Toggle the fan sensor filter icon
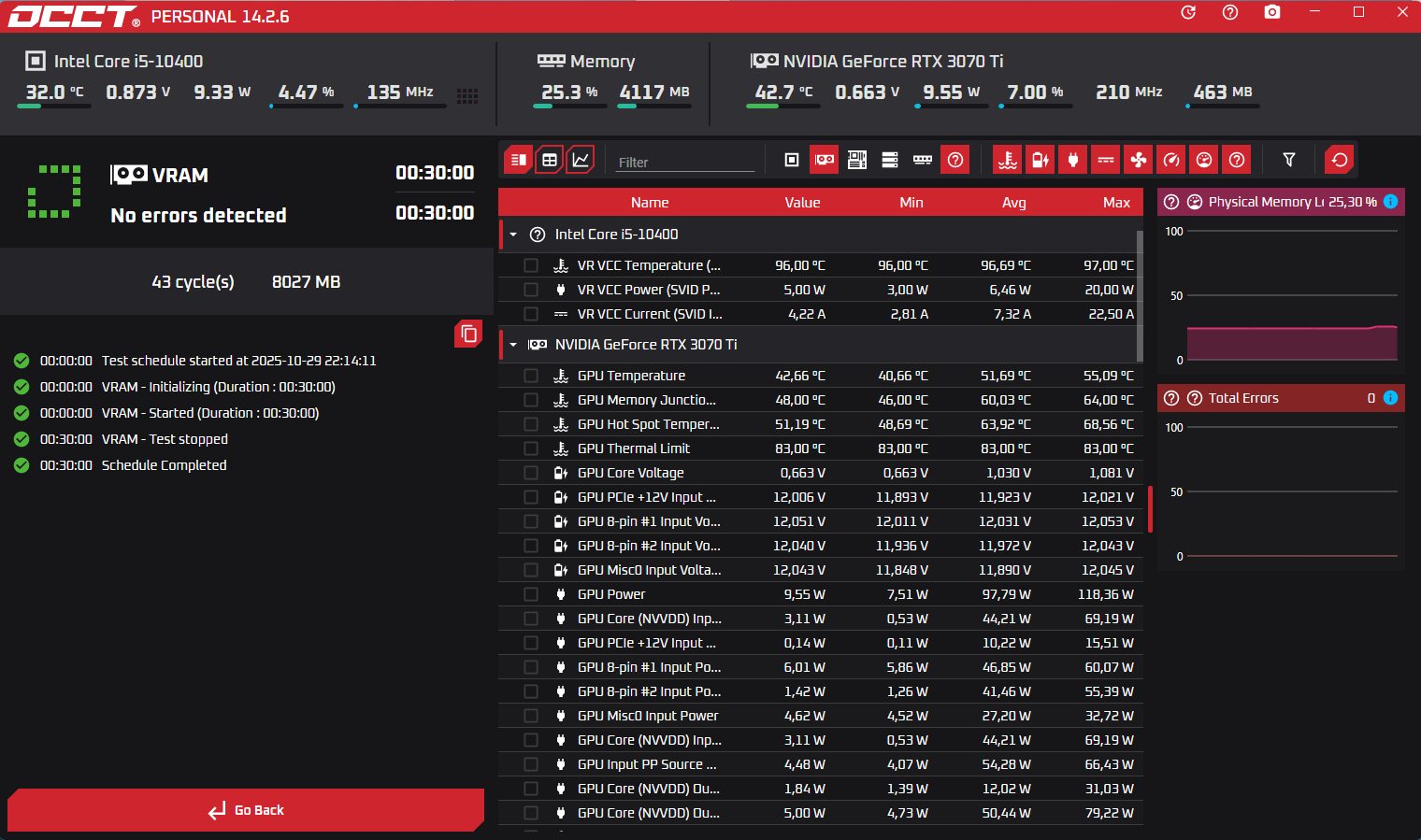 point(1138,160)
